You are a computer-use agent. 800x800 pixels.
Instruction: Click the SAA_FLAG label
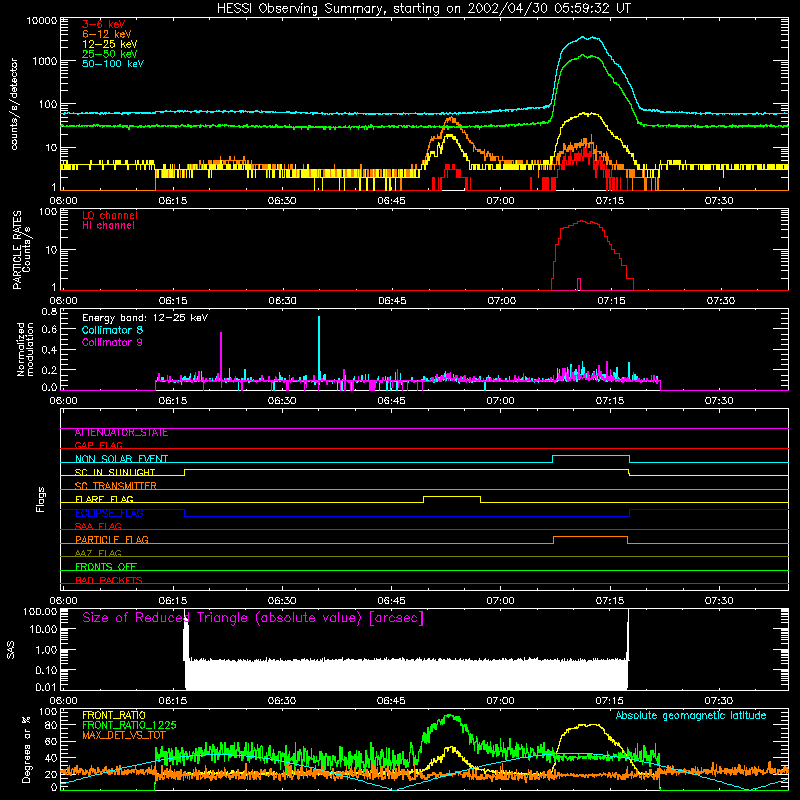click(x=98, y=526)
